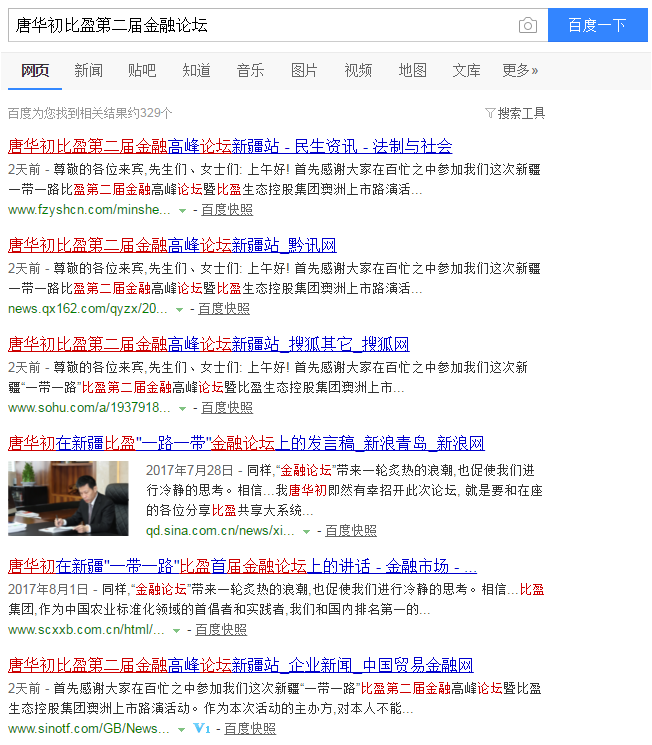Expand dropdown arrow next to sinotf.com URL

point(181,729)
